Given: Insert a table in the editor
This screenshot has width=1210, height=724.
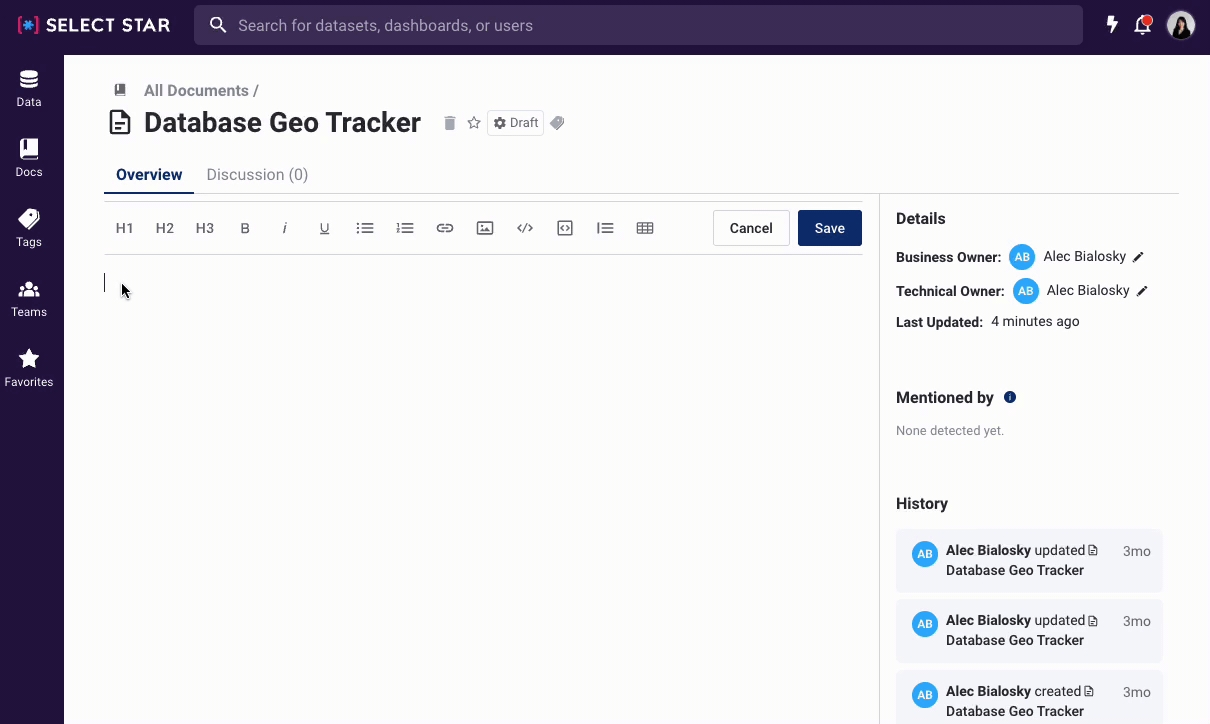Looking at the screenshot, I should (x=645, y=228).
